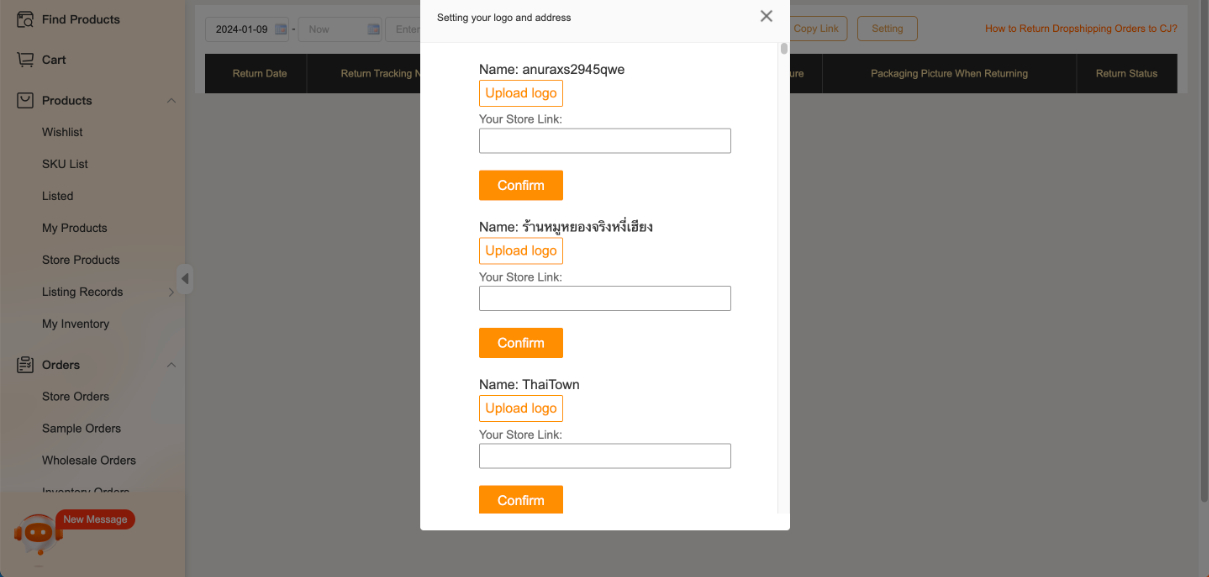The image size is (1209, 577).
Task: Open the Wishlist menu item
Action: tap(62, 132)
